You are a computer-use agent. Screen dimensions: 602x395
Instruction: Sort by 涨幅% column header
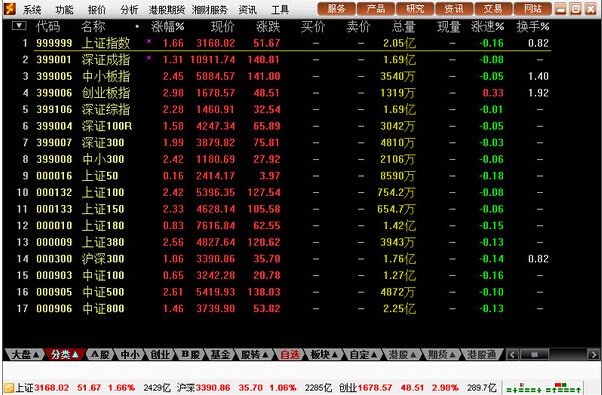(167, 26)
